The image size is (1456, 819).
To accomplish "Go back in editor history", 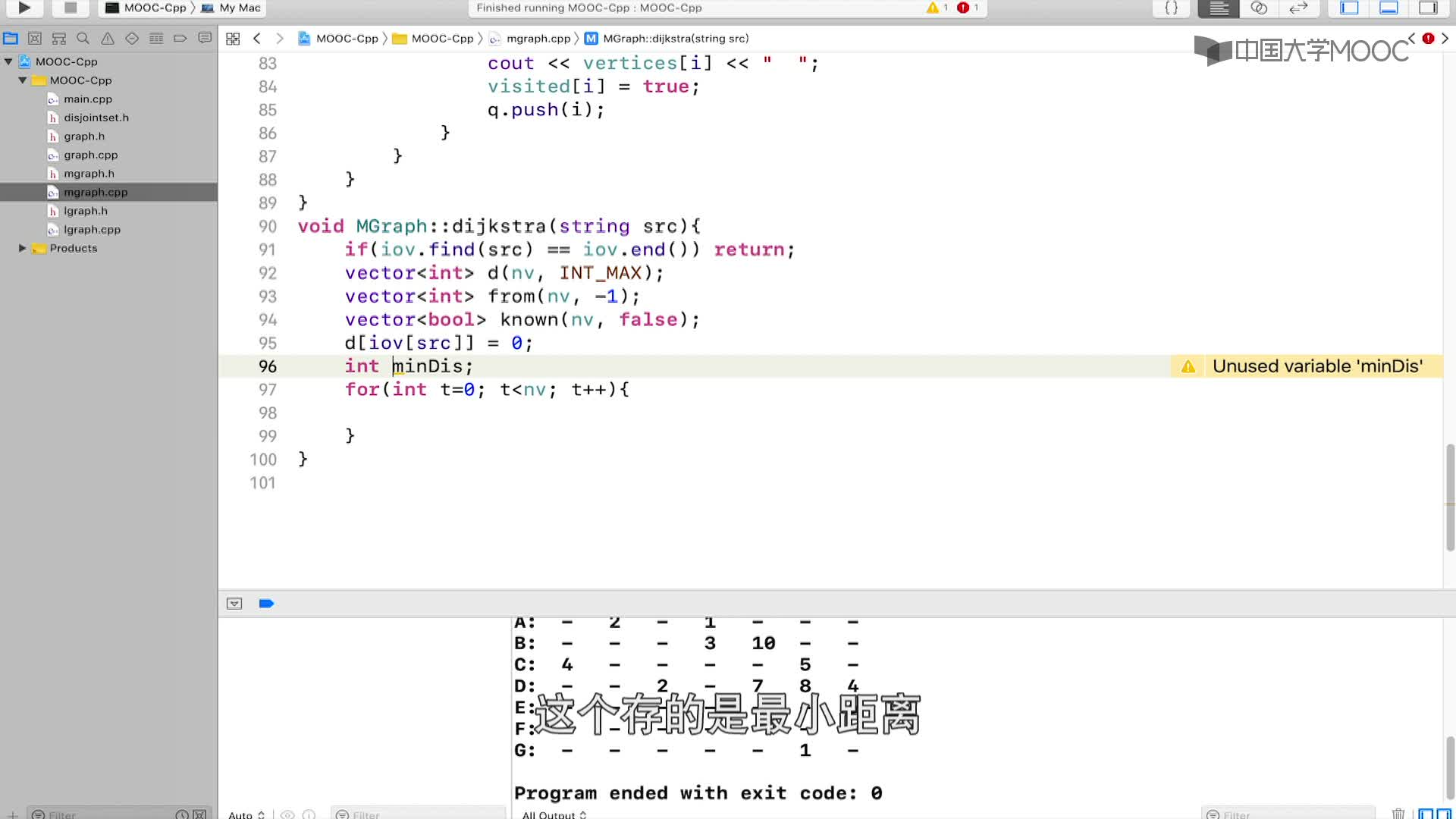I will tap(257, 39).
